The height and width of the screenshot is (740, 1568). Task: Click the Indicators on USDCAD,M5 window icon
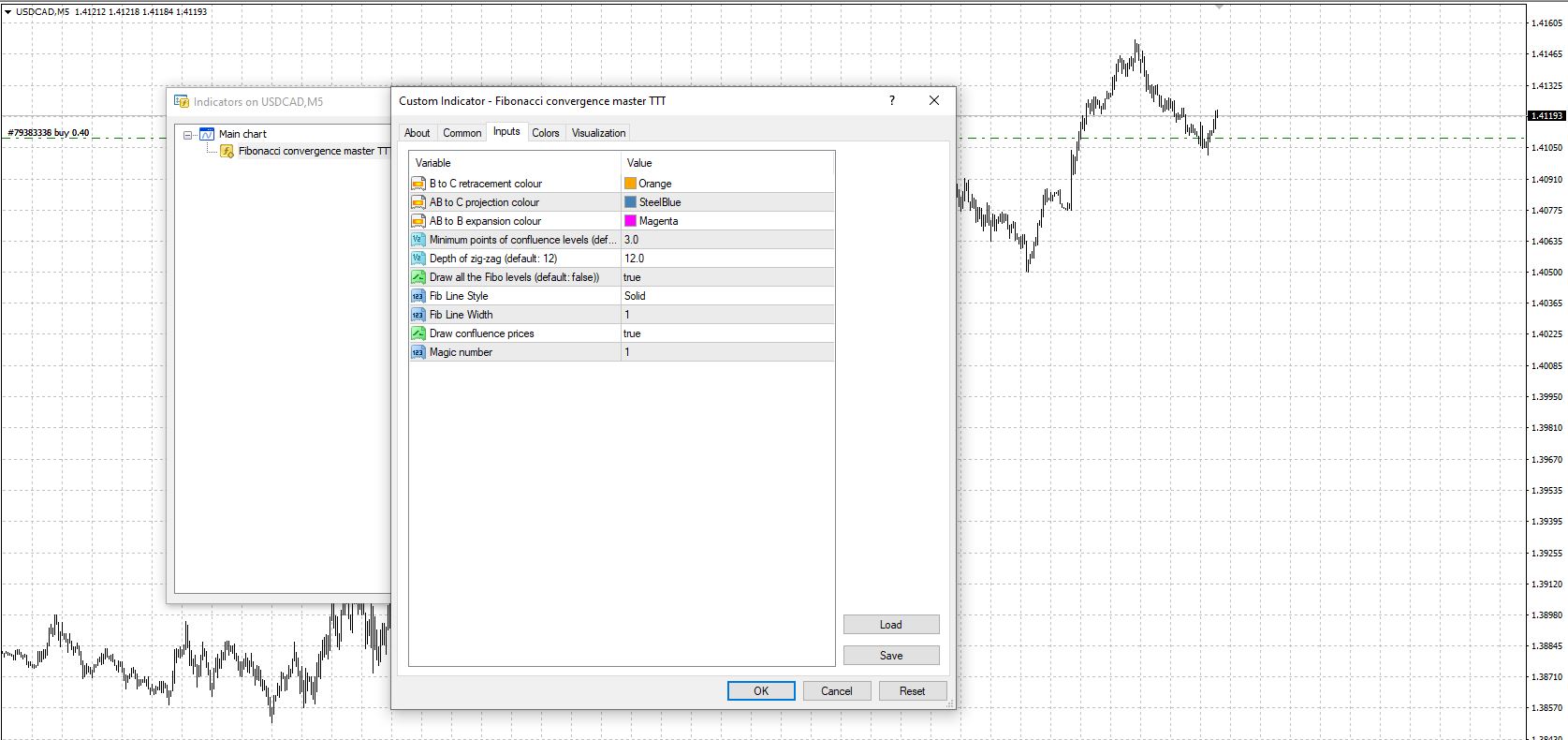182,101
